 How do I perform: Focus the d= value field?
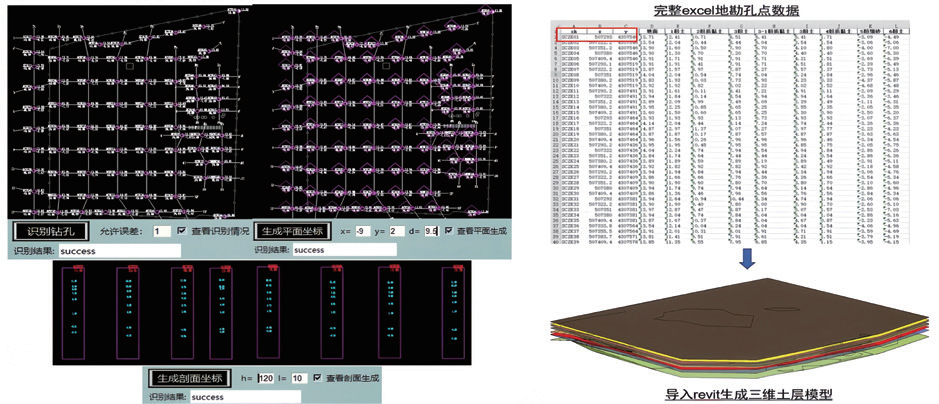point(431,231)
